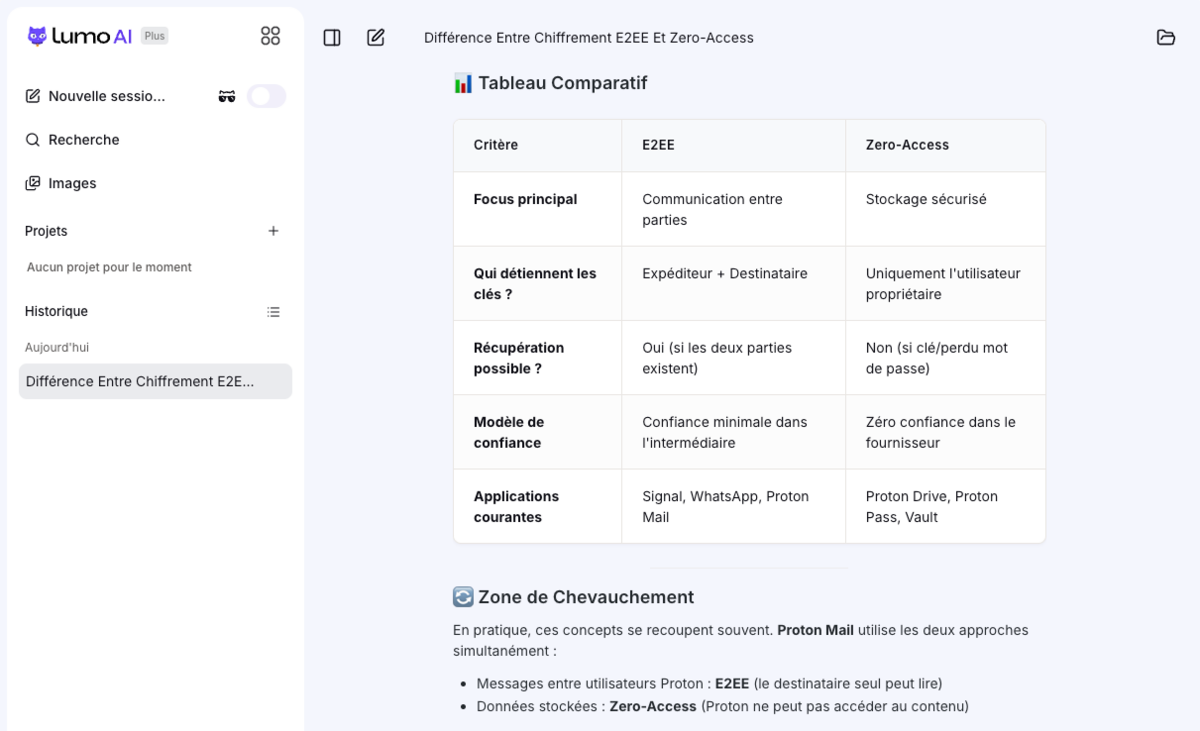
Task: Click the Zero-Access column header
Action: point(907,145)
